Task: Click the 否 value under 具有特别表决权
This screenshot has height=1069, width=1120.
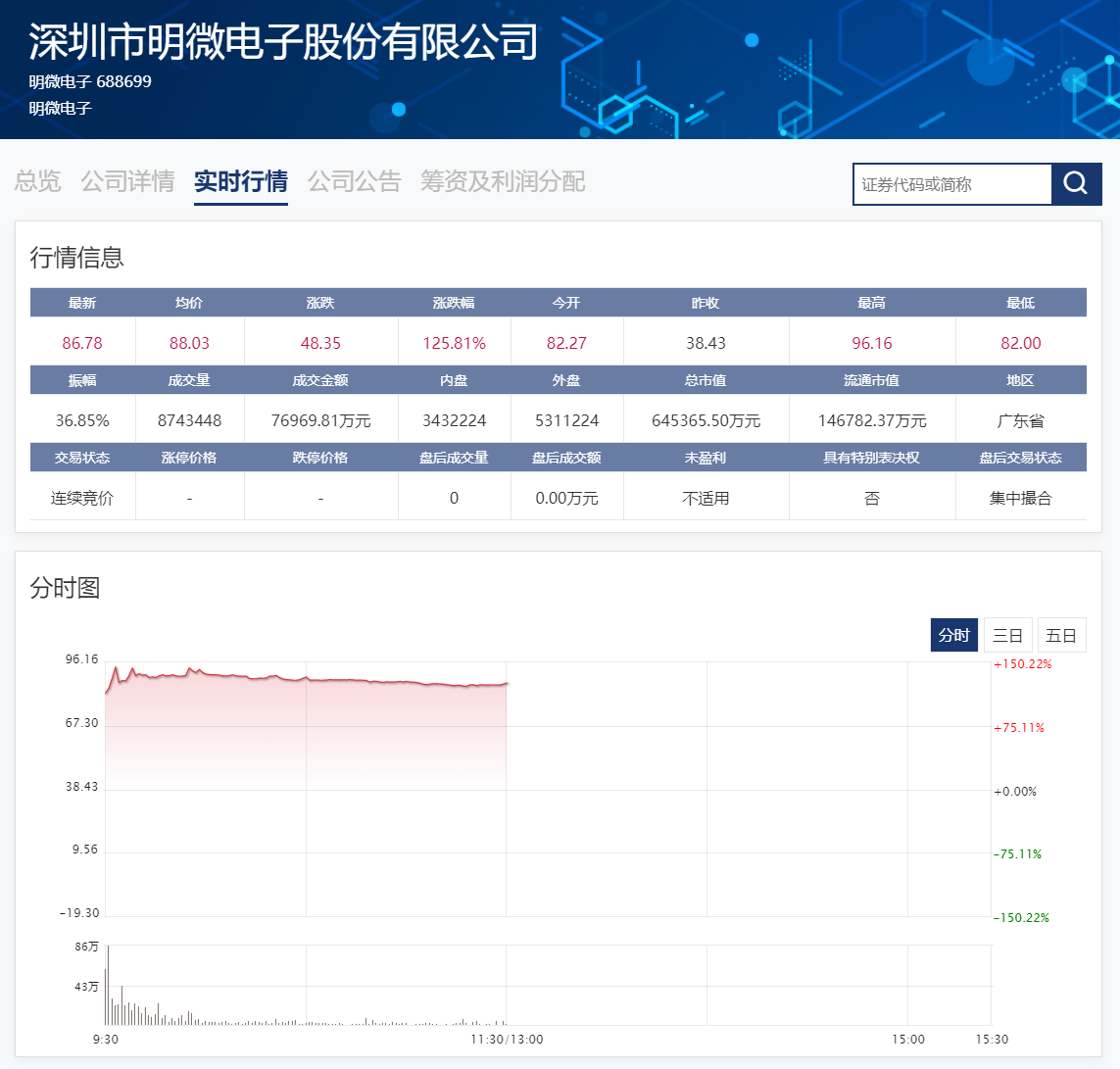Action: pyautogui.click(x=872, y=498)
